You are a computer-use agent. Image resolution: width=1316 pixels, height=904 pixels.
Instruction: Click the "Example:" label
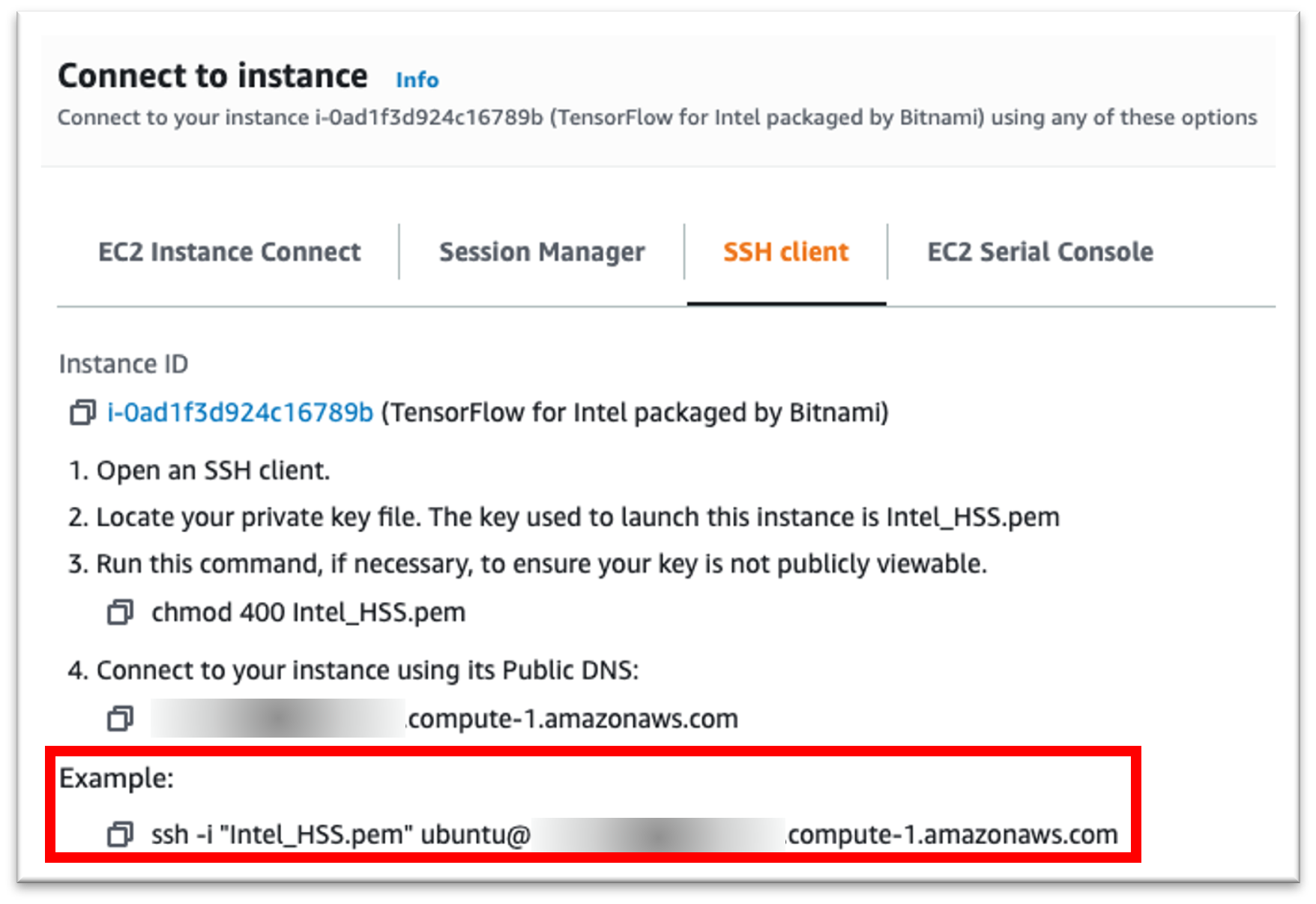point(116,778)
